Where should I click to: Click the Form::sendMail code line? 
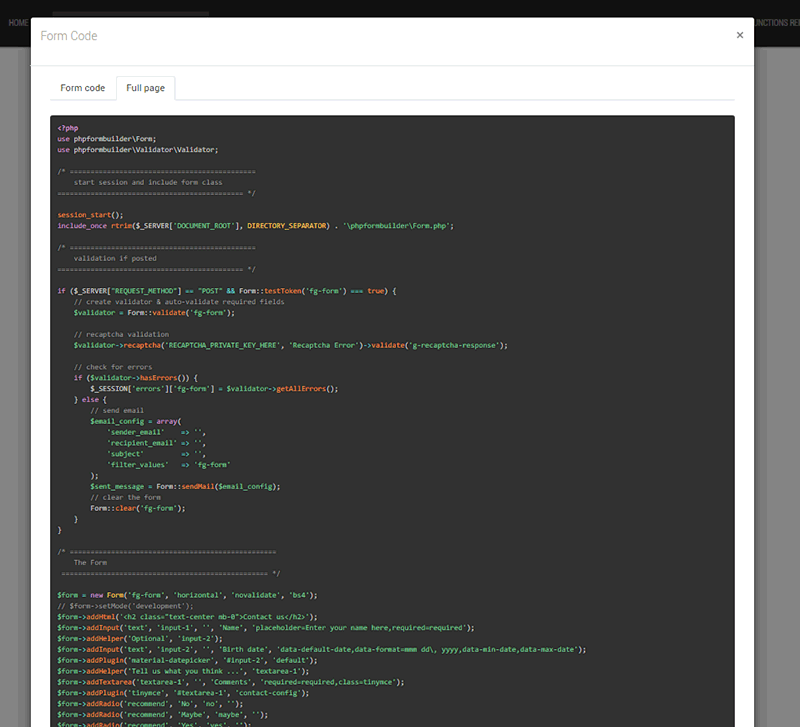point(185,486)
